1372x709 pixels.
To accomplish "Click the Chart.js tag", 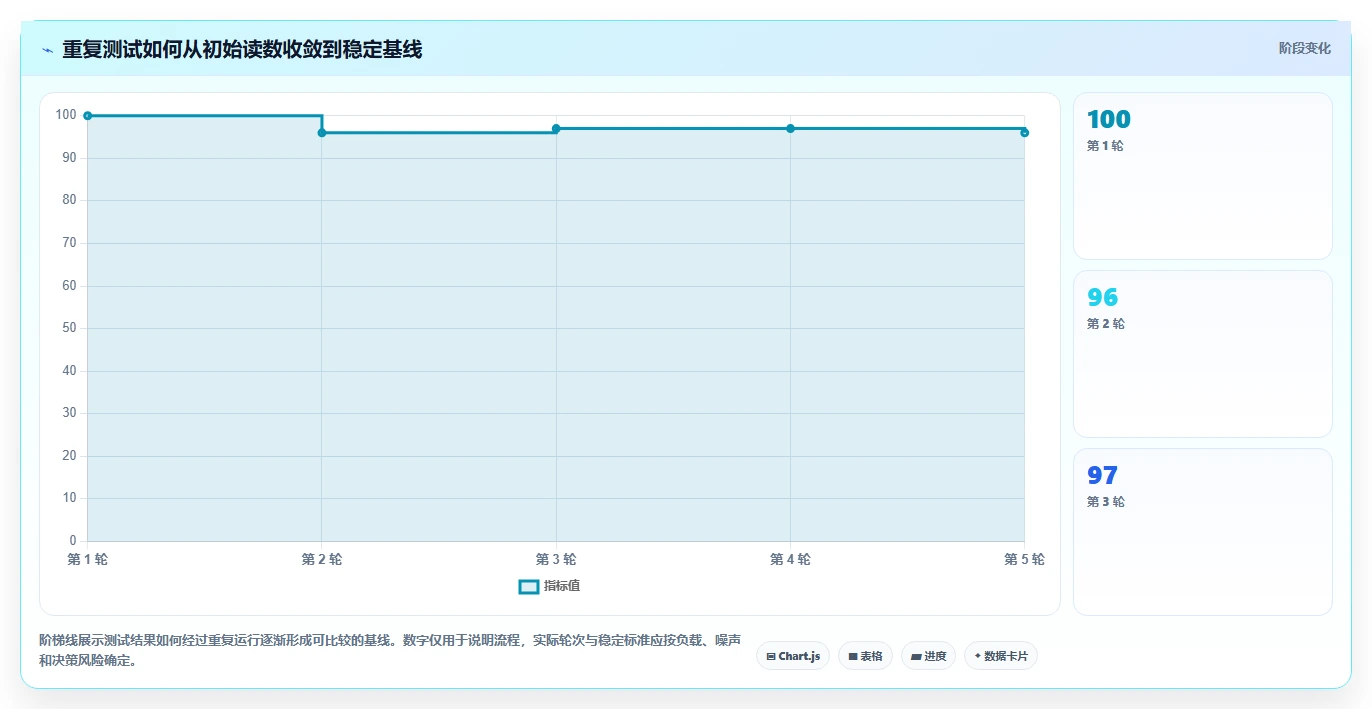I will pos(793,656).
